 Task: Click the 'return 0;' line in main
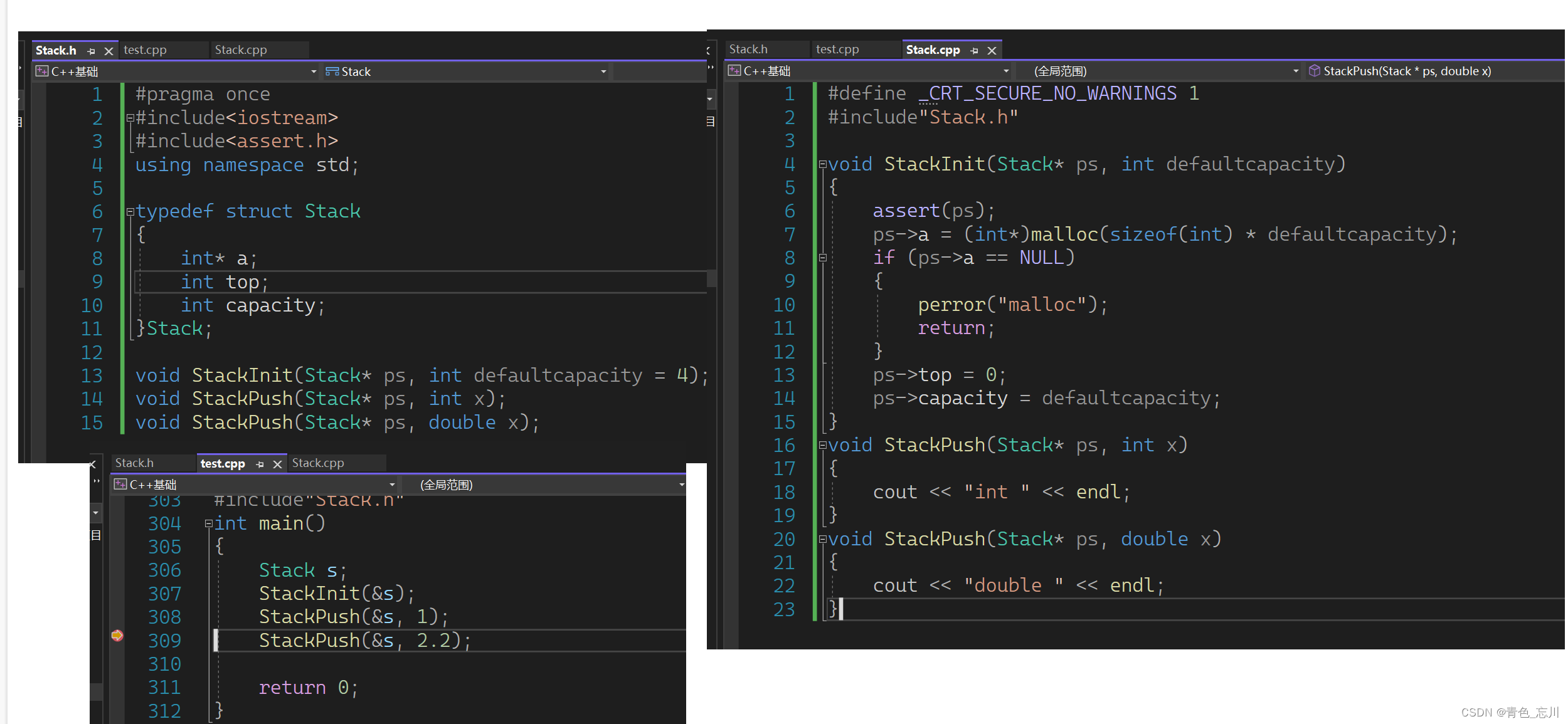tap(309, 688)
